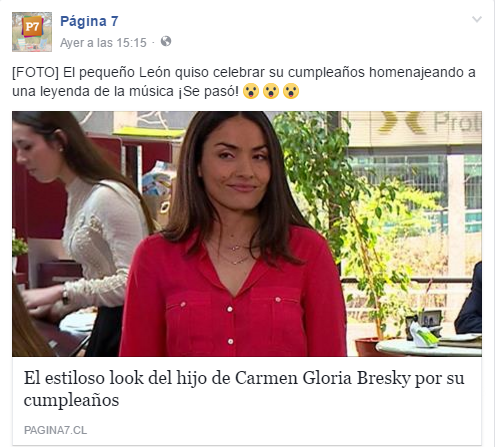Click the word cumpleaños in the headline
Screen dimensions: 495x447
point(71,400)
